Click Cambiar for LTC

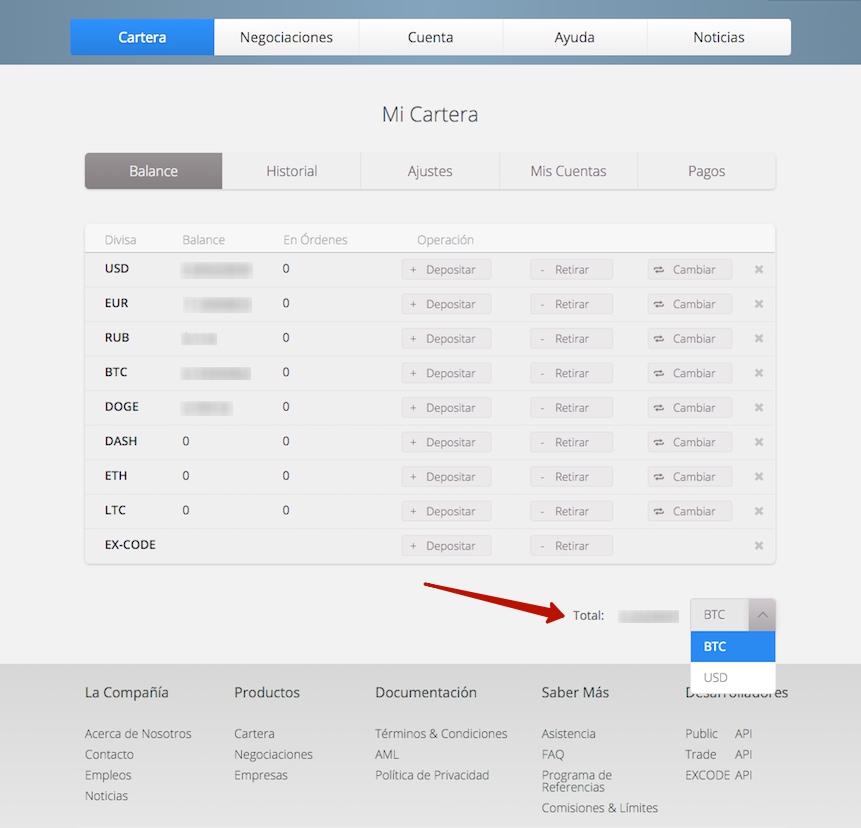click(x=690, y=512)
